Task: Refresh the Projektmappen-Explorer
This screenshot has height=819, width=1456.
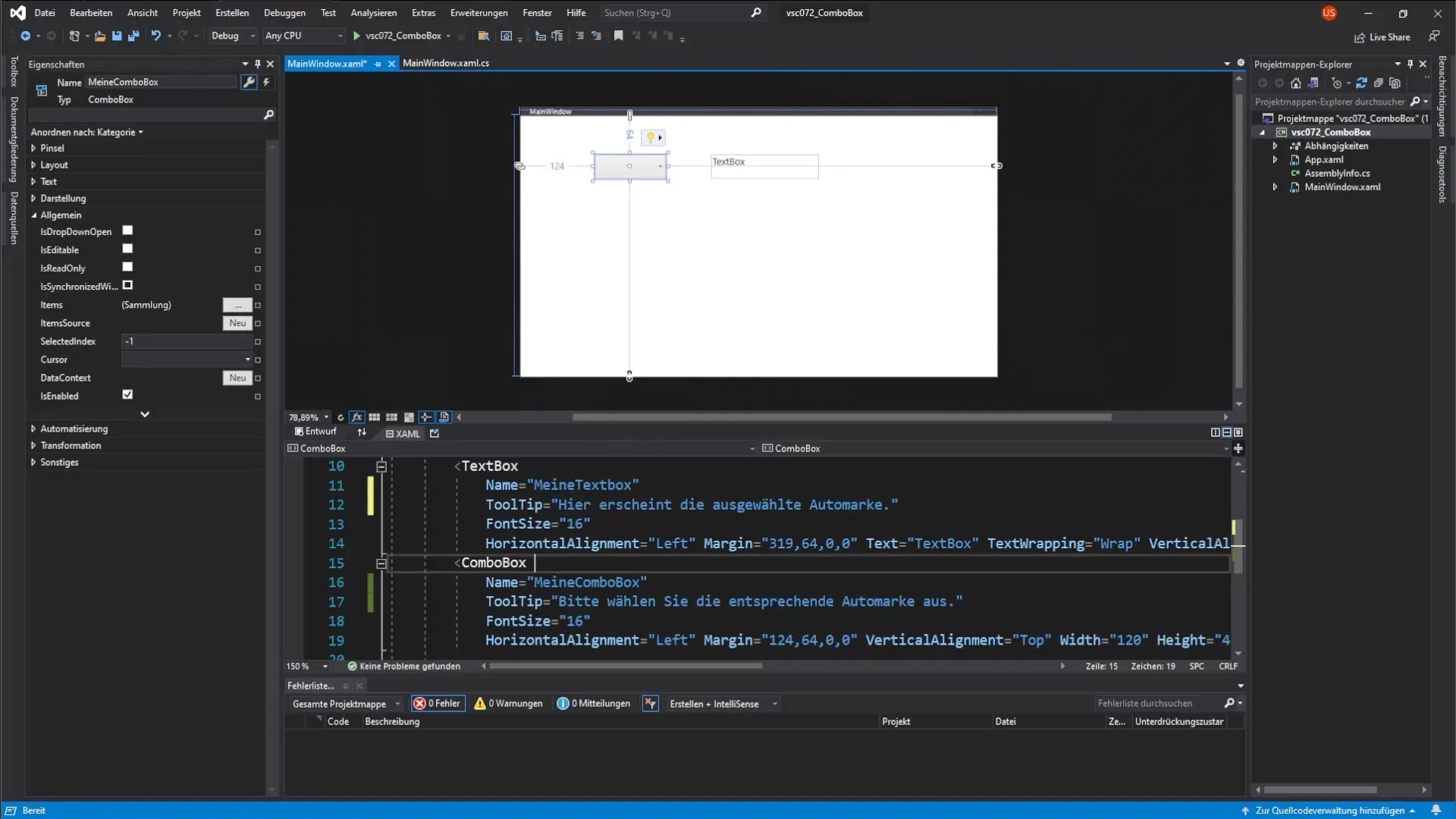Action: pos(1361,83)
